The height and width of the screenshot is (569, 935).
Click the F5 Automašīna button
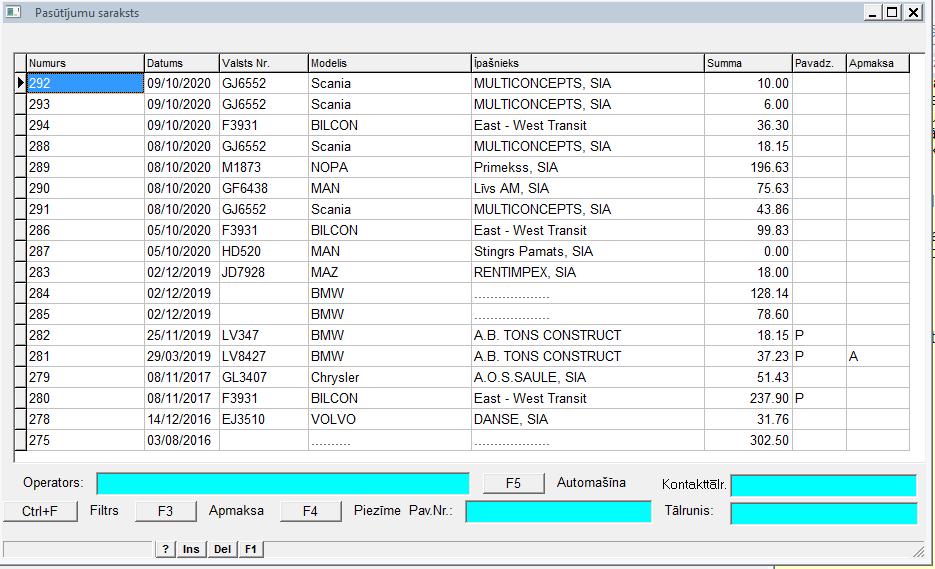click(513, 483)
